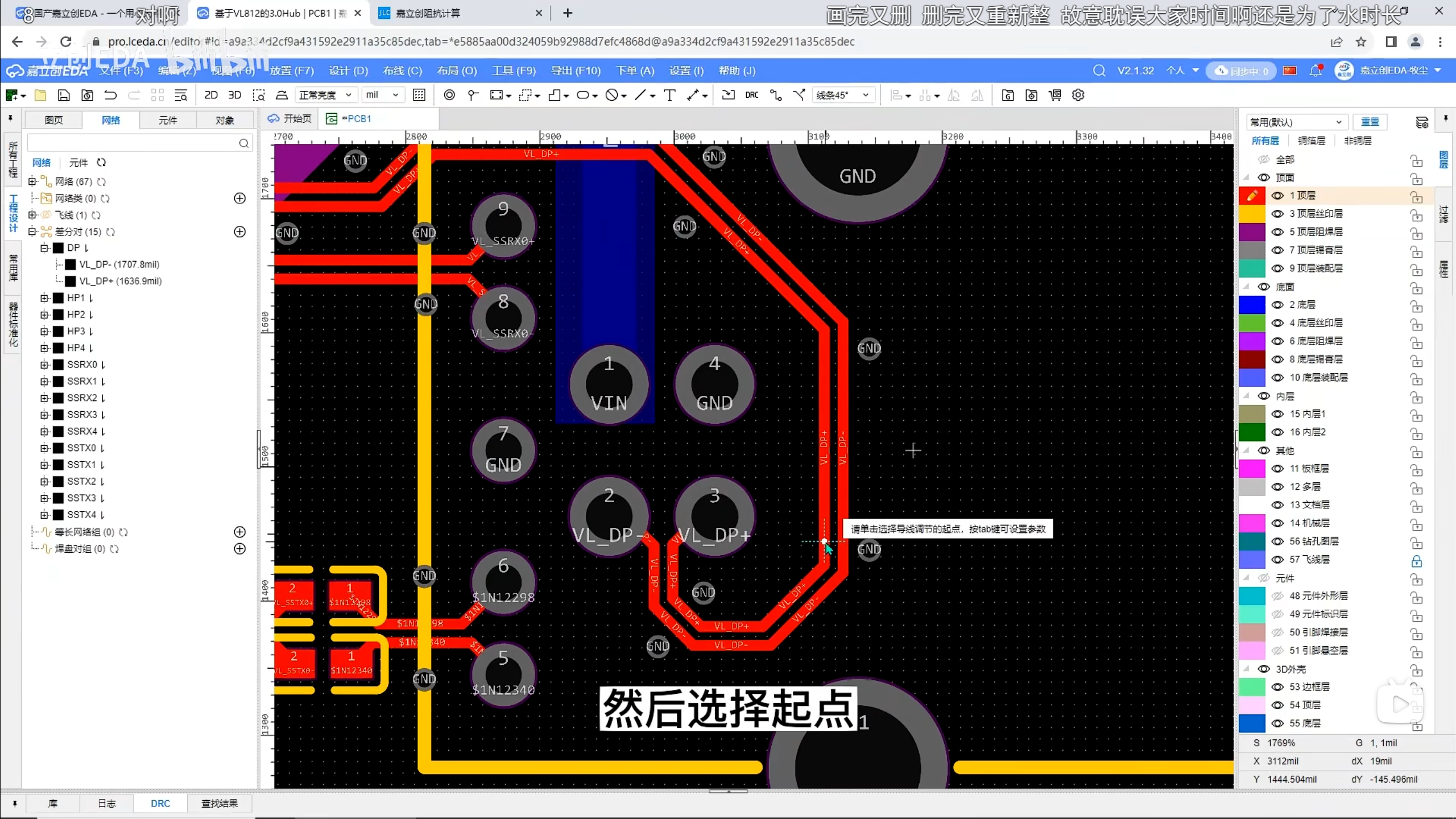
Task: Toggle visibility of 15 内层1 layer
Action: 1277,414
